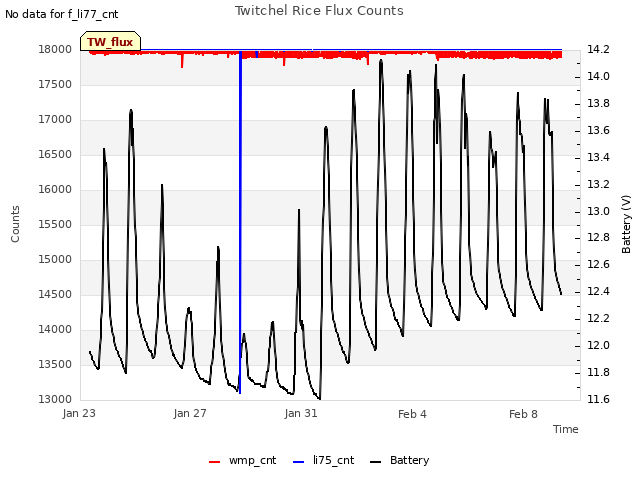The height and width of the screenshot is (480, 640).
Task: Click the 13.0 battery tick label
Action: tap(598, 211)
